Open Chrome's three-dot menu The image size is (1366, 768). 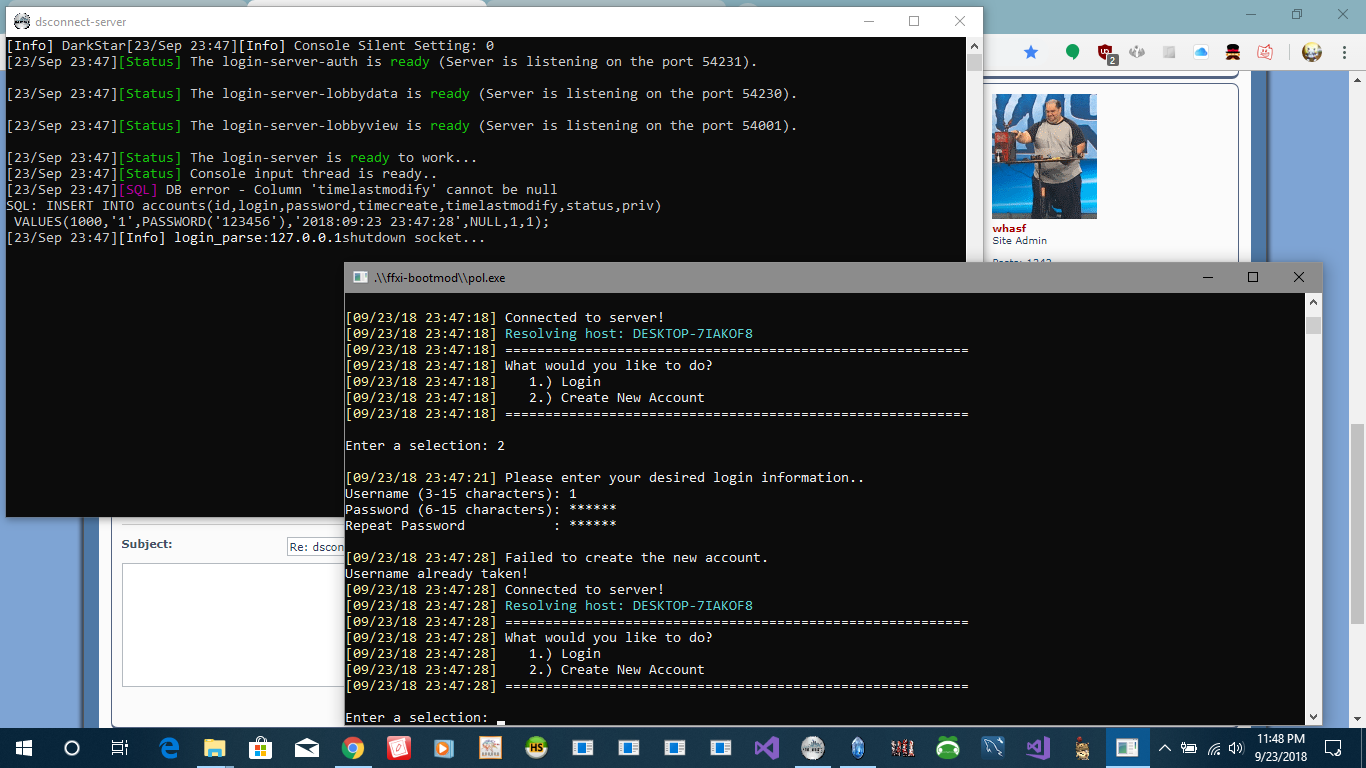pos(1345,52)
